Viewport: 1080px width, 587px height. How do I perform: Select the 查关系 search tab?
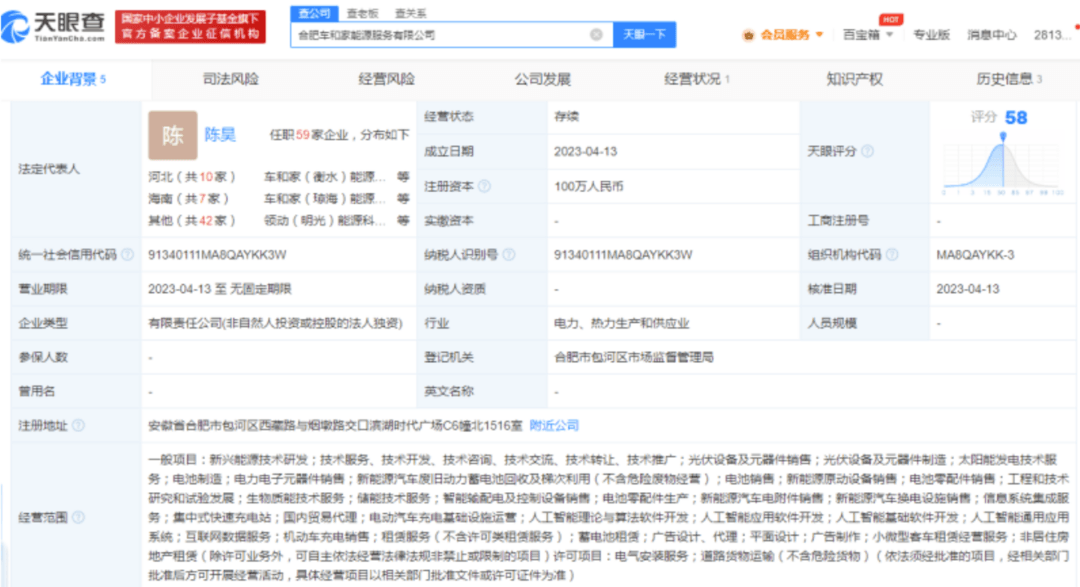point(411,13)
